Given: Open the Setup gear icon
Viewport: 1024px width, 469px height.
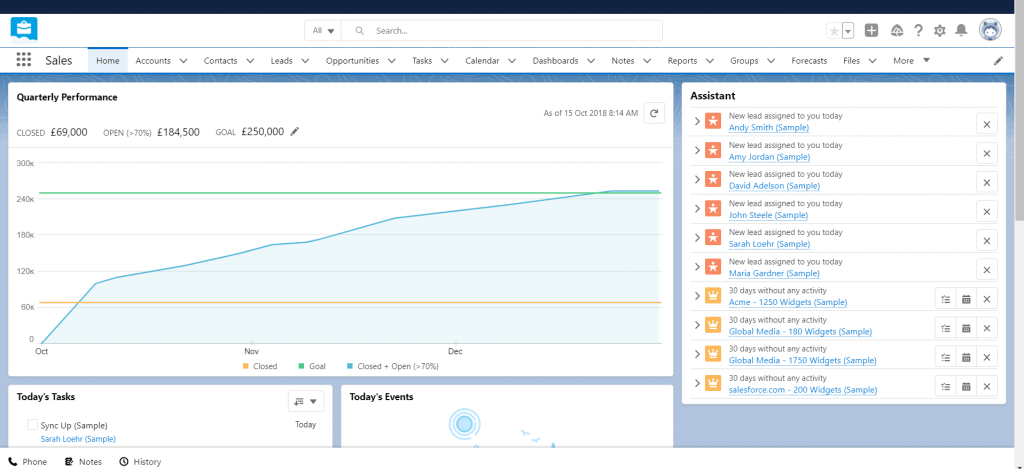Looking at the screenshot, I should point(940,31).
